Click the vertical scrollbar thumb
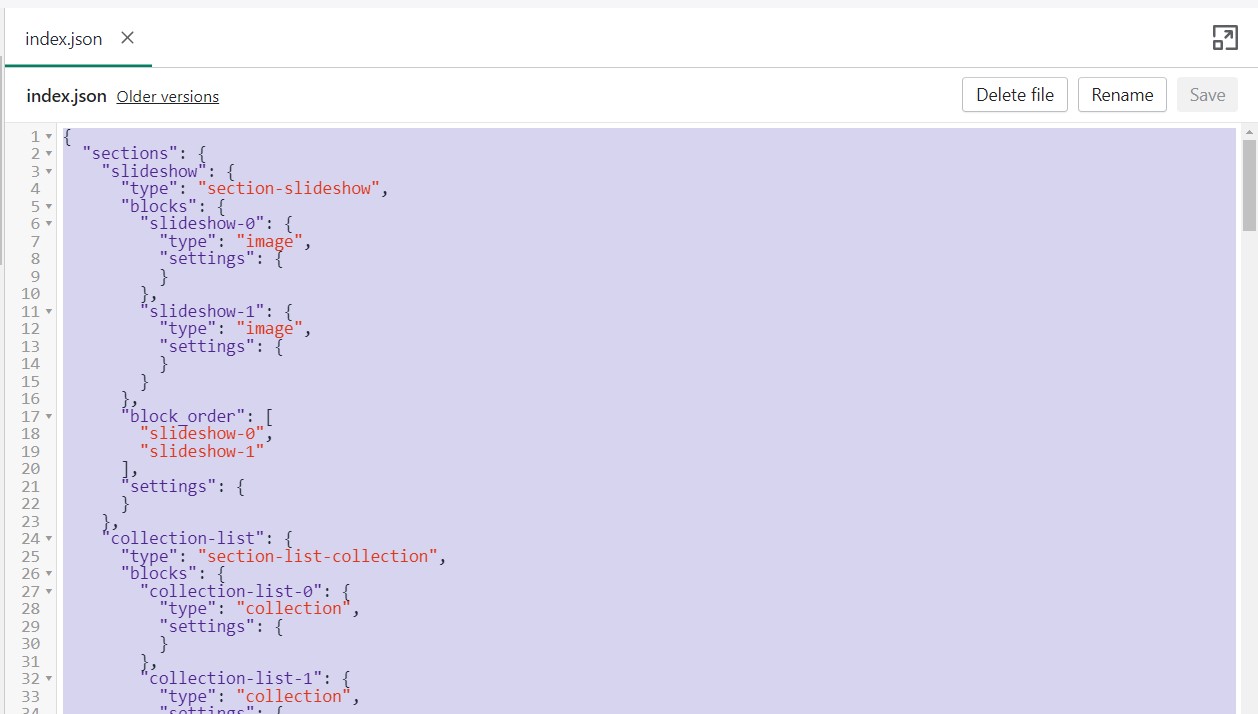 (x=1249, y=185)
